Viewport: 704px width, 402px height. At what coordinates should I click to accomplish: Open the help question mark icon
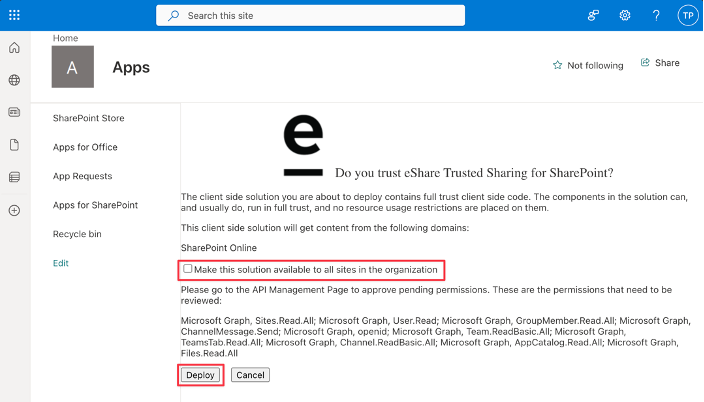[x=656, y=15]
